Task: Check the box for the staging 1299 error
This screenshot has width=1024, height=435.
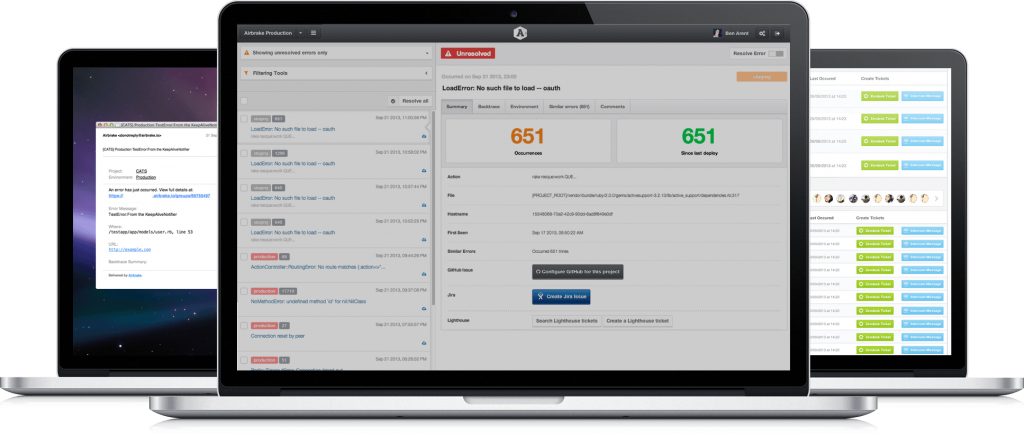Action: pos(244,153)
